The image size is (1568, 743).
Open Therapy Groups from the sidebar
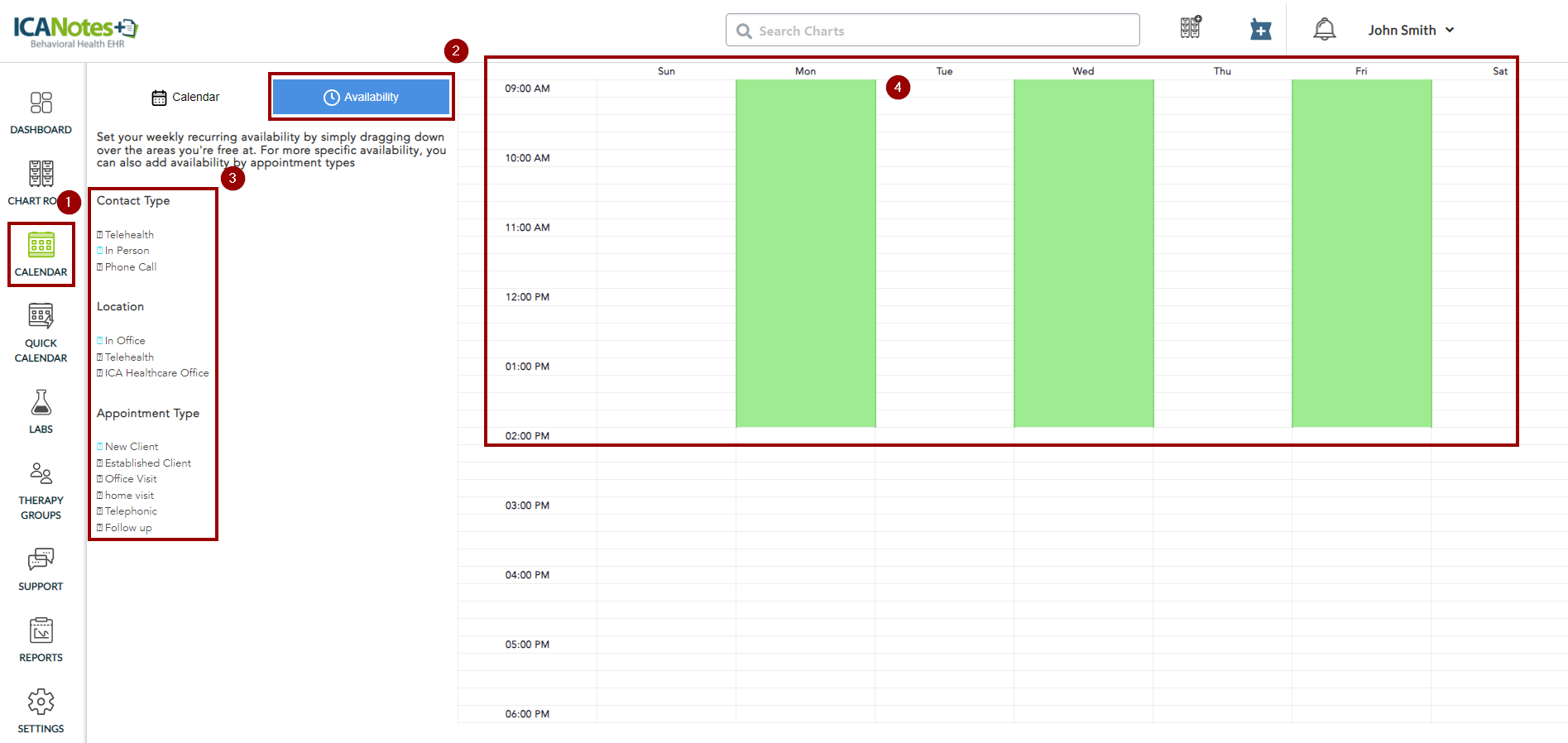coord(41,490)
